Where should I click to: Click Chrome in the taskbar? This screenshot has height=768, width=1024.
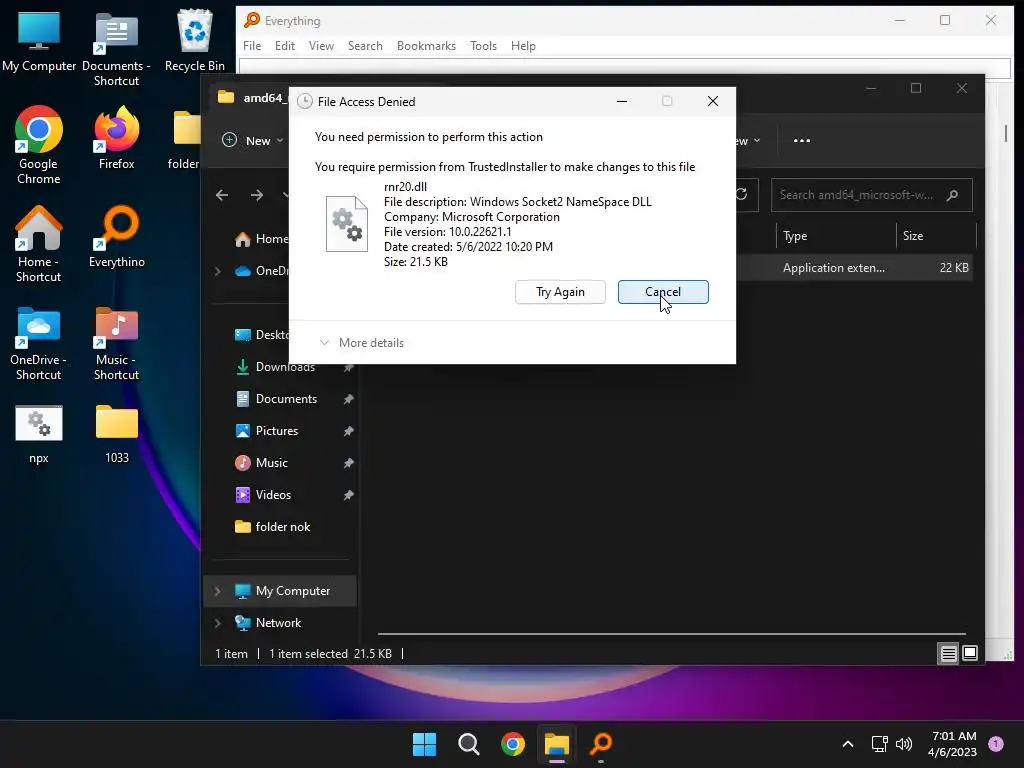click(x=513, y=744)
